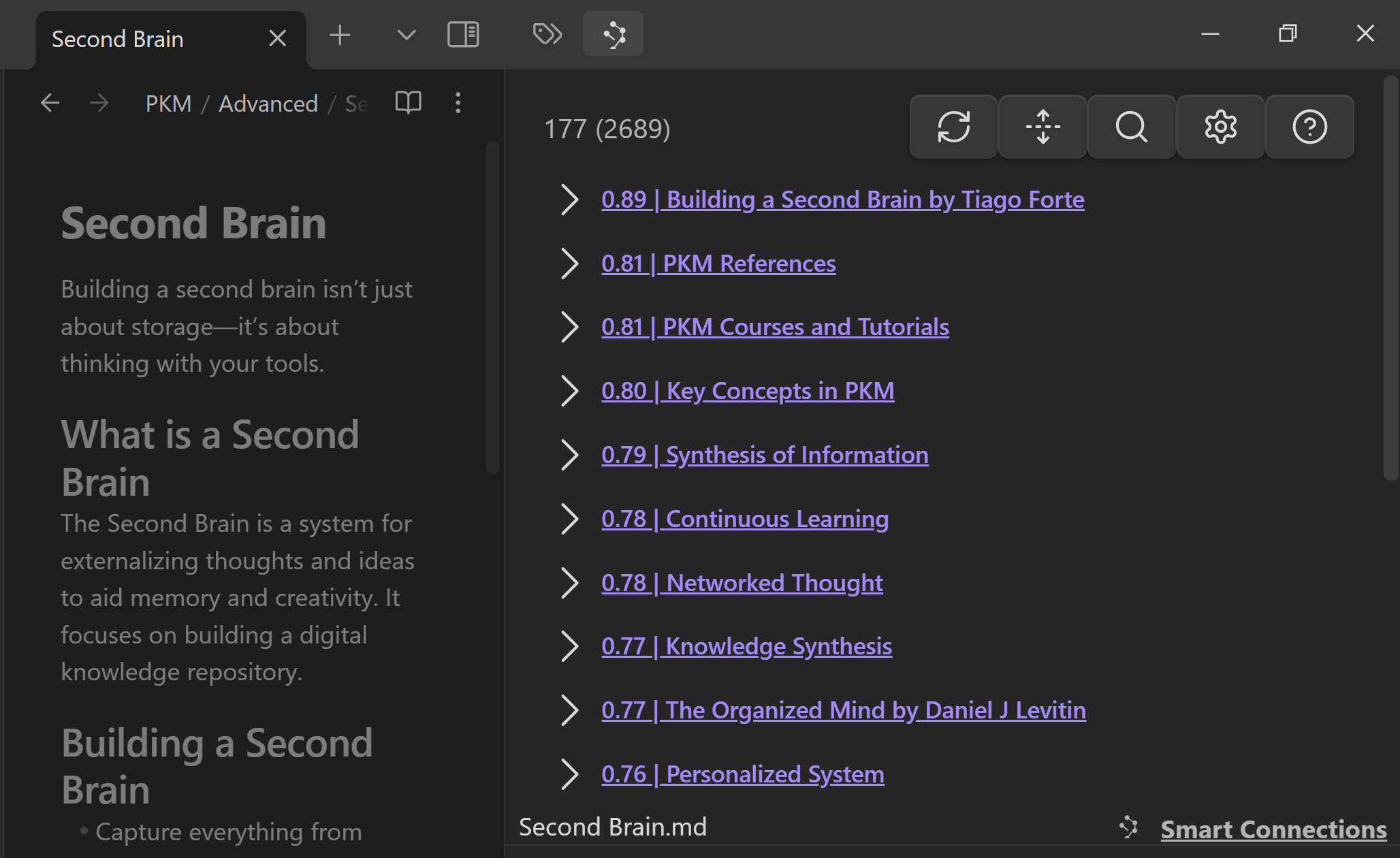This screenshot has width=1400, height=858.
Task: Open the Smart Connections search lookup
Action: point(1131,127)
